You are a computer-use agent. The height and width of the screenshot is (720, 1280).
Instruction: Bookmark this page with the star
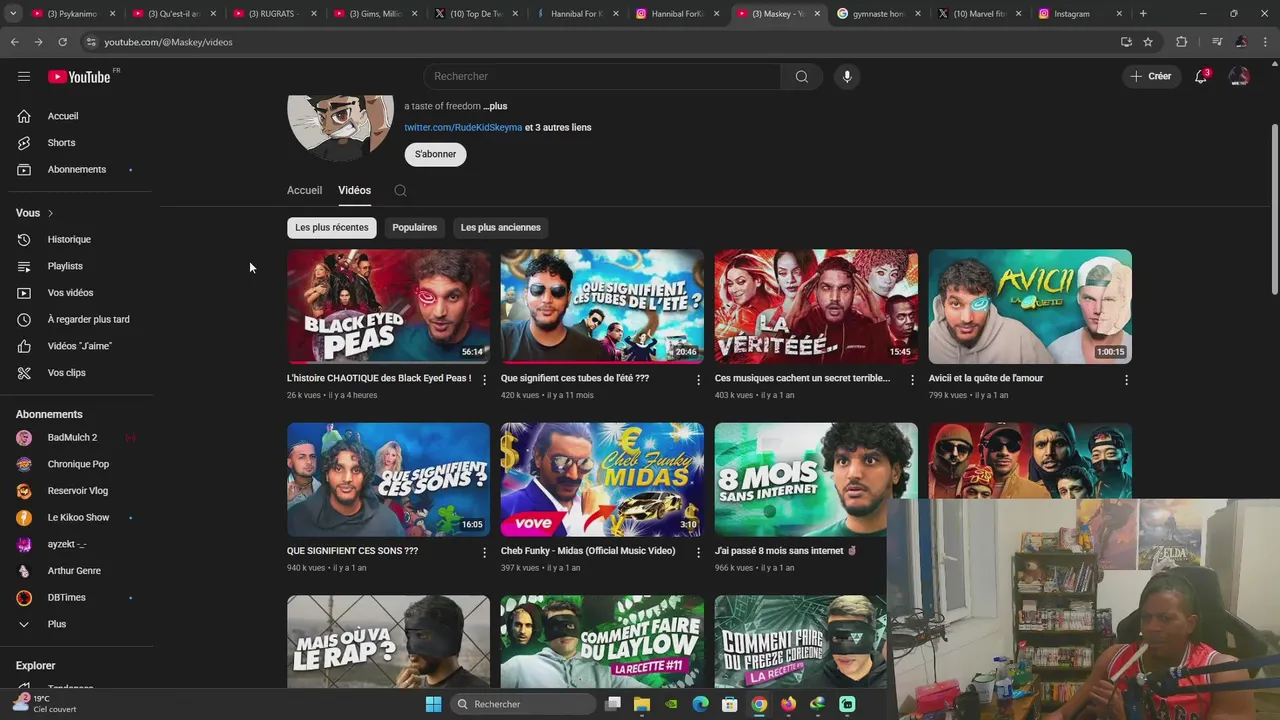[1148, 42]
